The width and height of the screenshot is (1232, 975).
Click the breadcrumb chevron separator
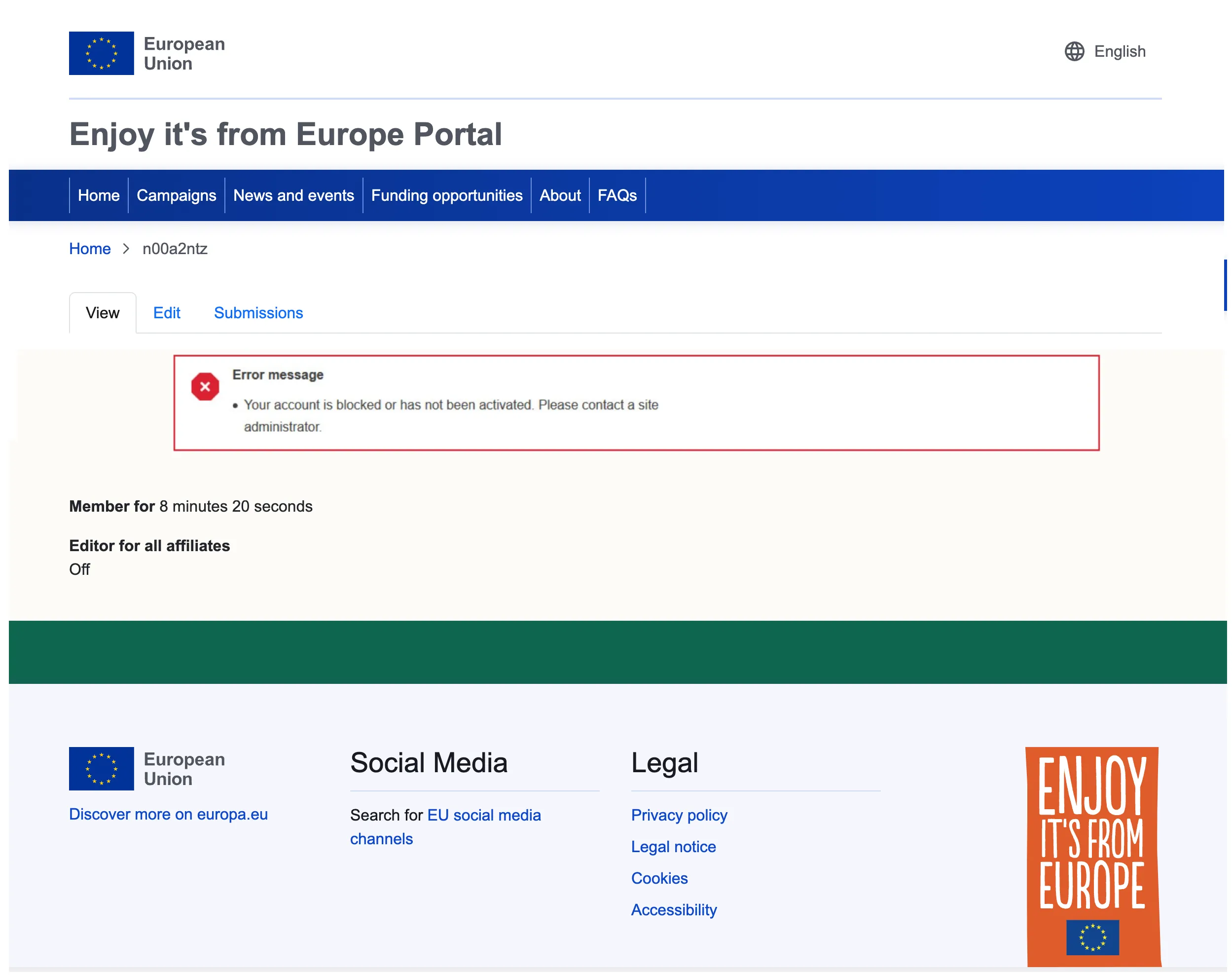(x=126, y=249)
